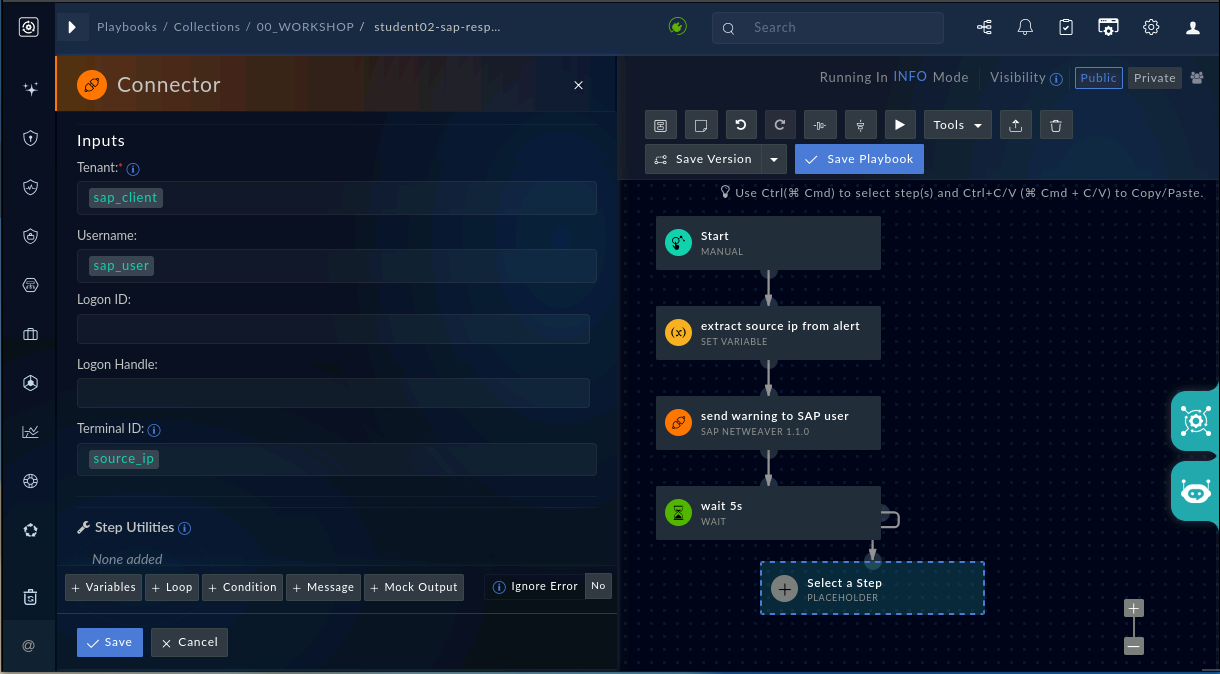
Task: Open the hierarchy tree icon in the top bar
Action: pyautogui.click(x=985, y=28)
